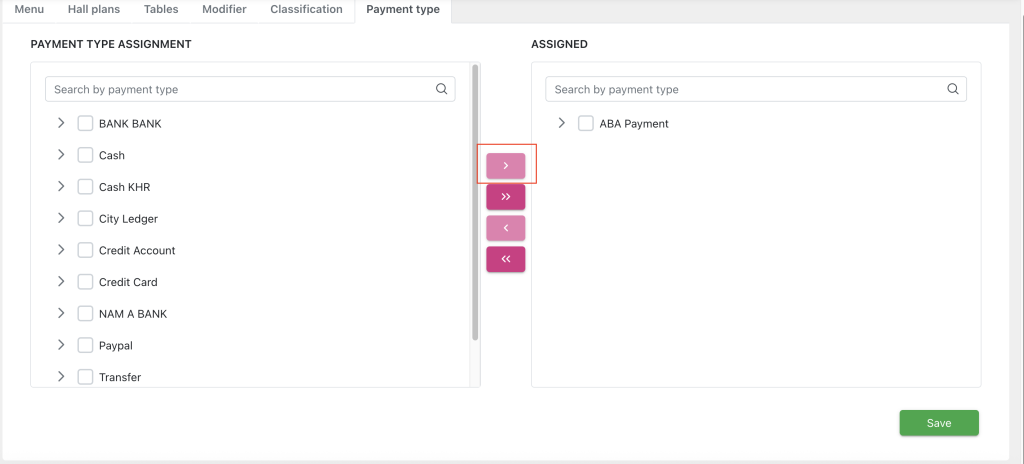Image resolution: width=1024 pixels, height=464 pixels.
Task: Expand the ABA Payment entry
Action: coord(561,123)
